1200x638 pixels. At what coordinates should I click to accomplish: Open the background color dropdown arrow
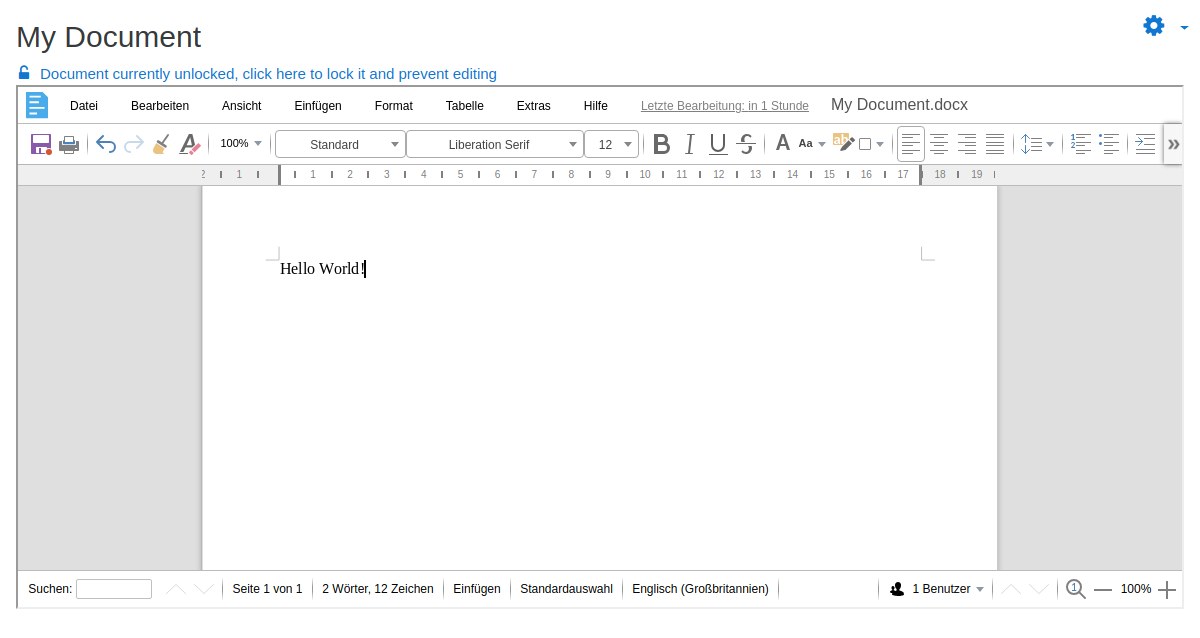coord(880,144)
